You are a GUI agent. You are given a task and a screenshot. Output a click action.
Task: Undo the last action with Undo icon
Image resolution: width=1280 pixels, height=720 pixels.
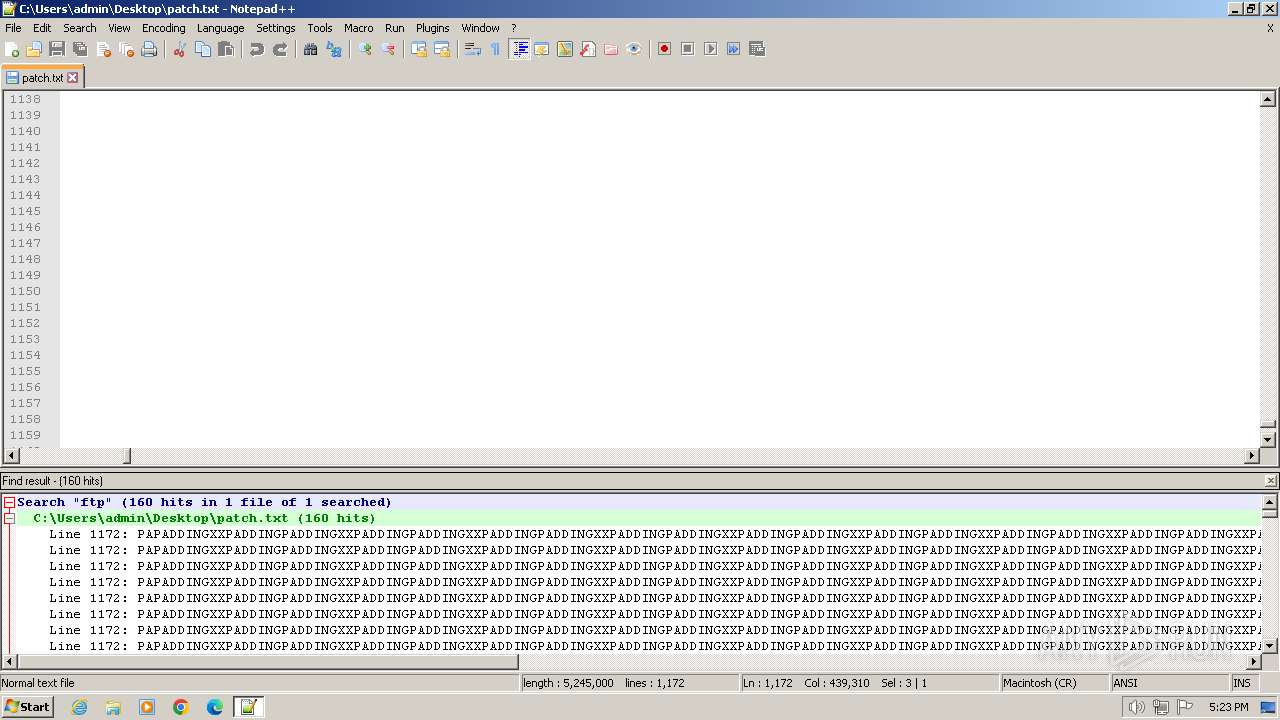pyautogui.click(x=257, y=49)
